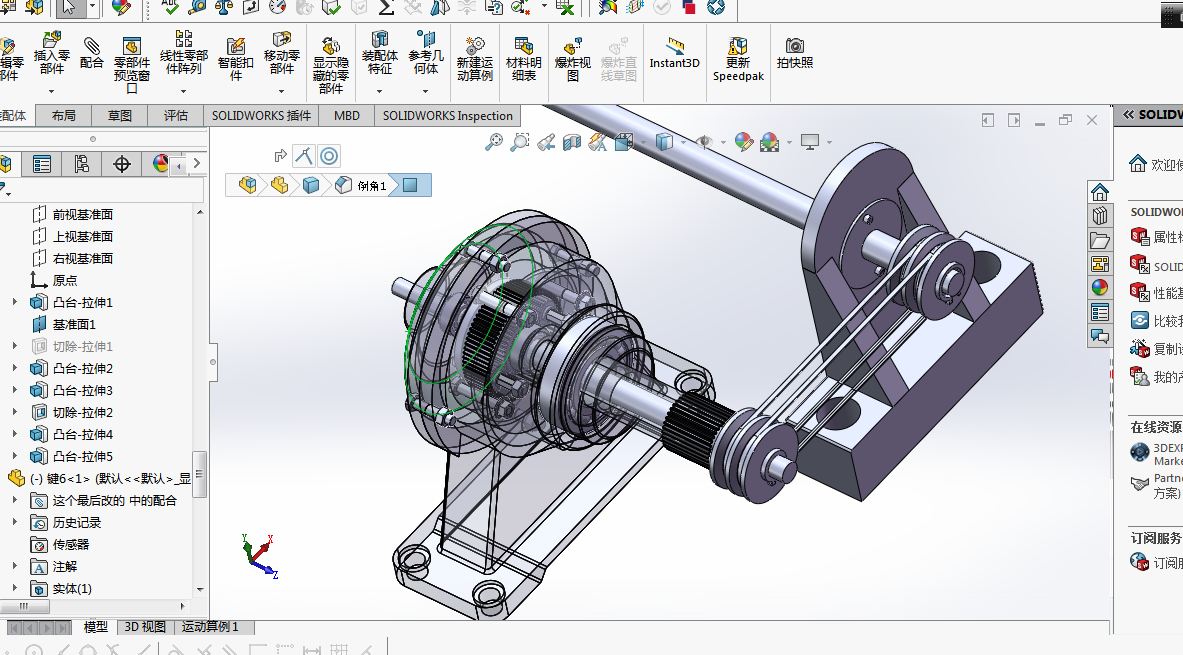Open Design Library tab in task pane
1183x655 pixels.
click(1099, 216)
